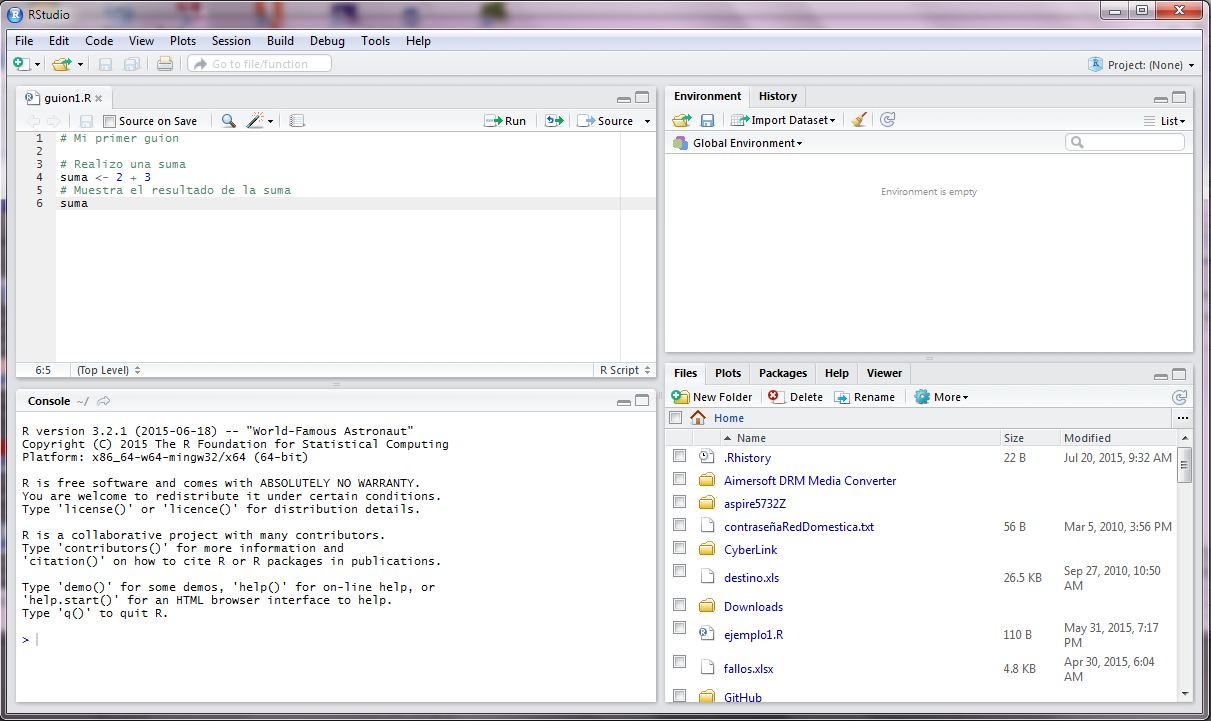Check the Aimersoft DRM Media Converter checkbox
Screen dimensions: 1211x721
tap(679, 479)
